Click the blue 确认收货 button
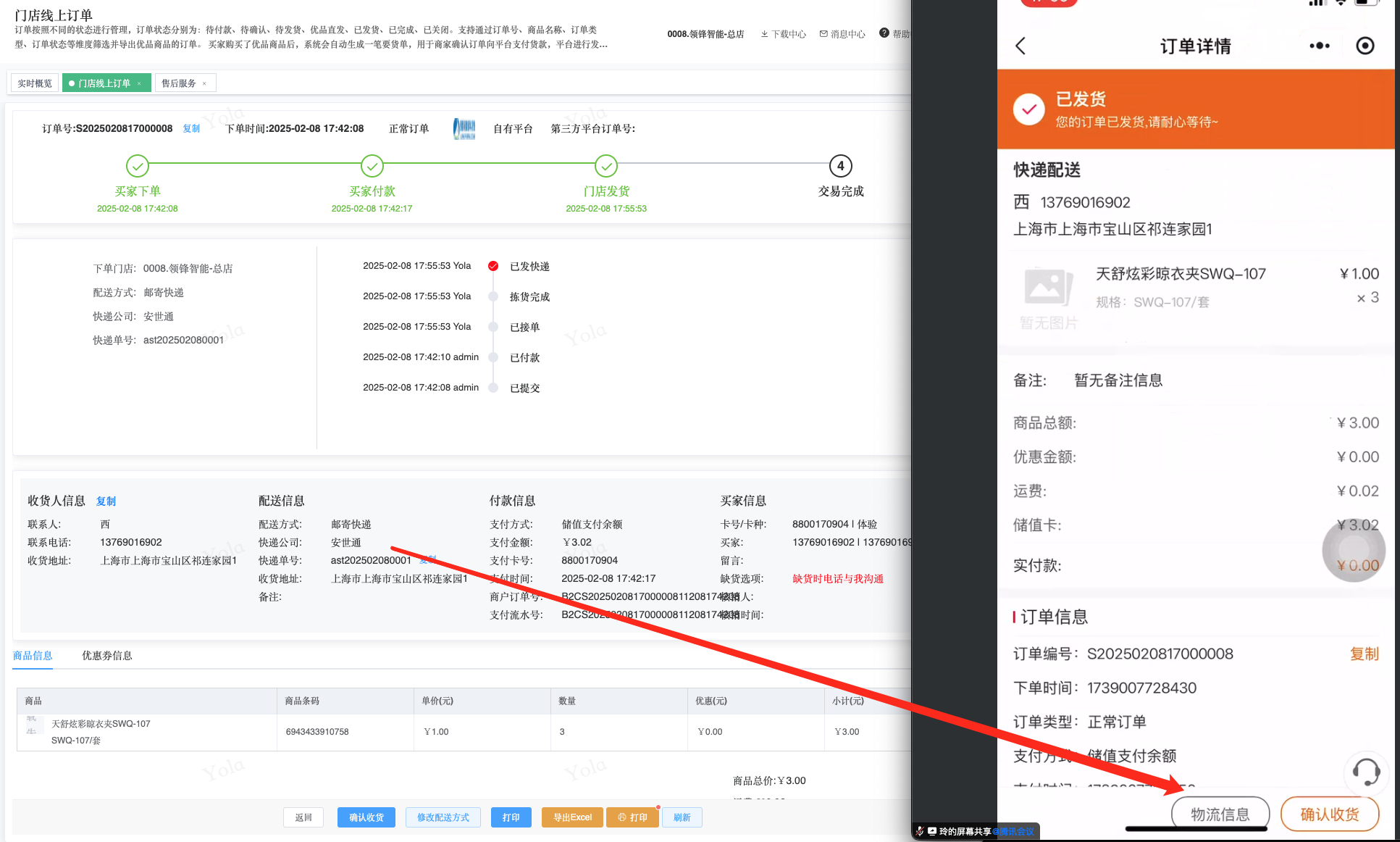The image size is (1400, 842). (x=366, y=817)
